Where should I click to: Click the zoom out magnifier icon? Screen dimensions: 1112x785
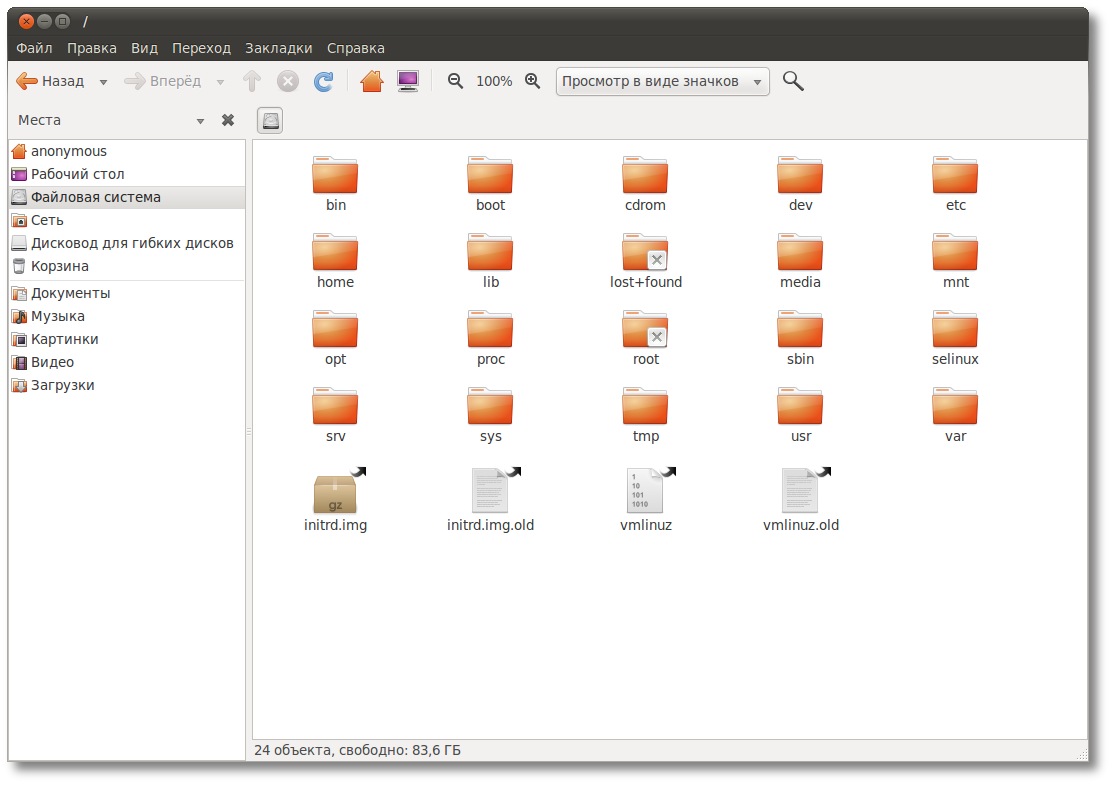(455, 81)
